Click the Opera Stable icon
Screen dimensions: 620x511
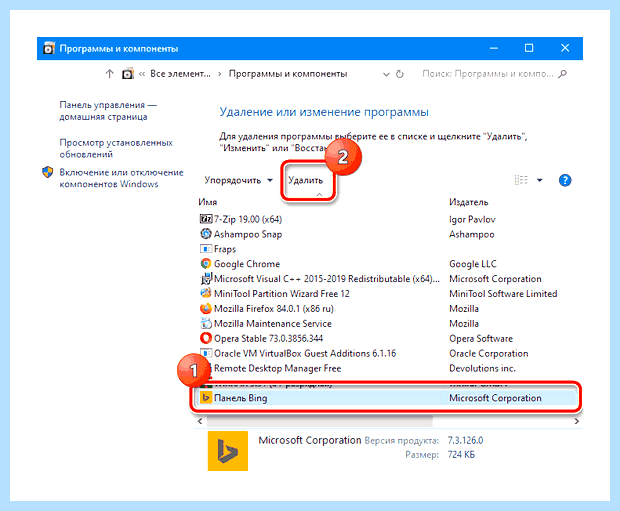(x=206, y=338)
